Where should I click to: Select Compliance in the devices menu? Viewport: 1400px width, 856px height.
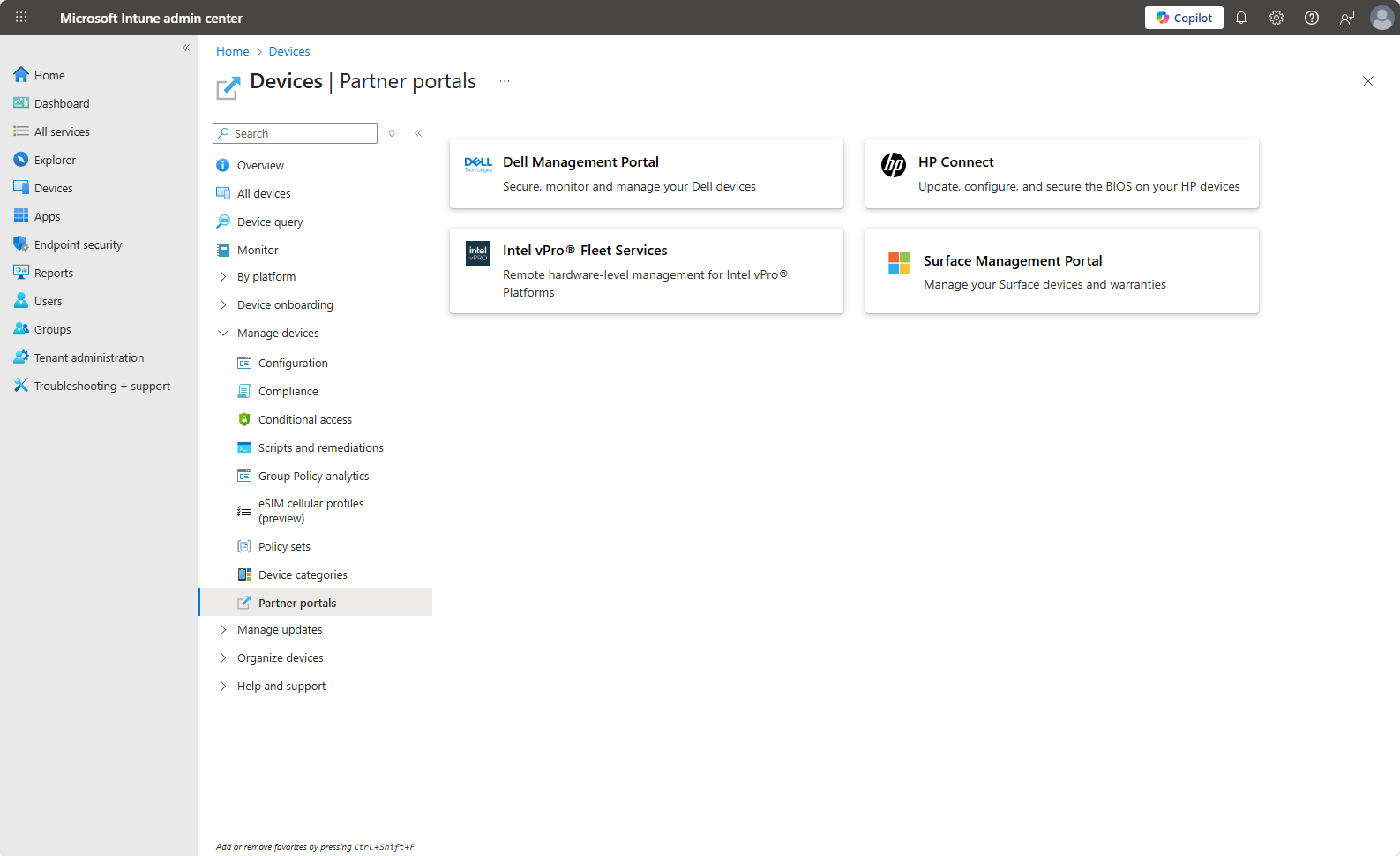(288, 391)
